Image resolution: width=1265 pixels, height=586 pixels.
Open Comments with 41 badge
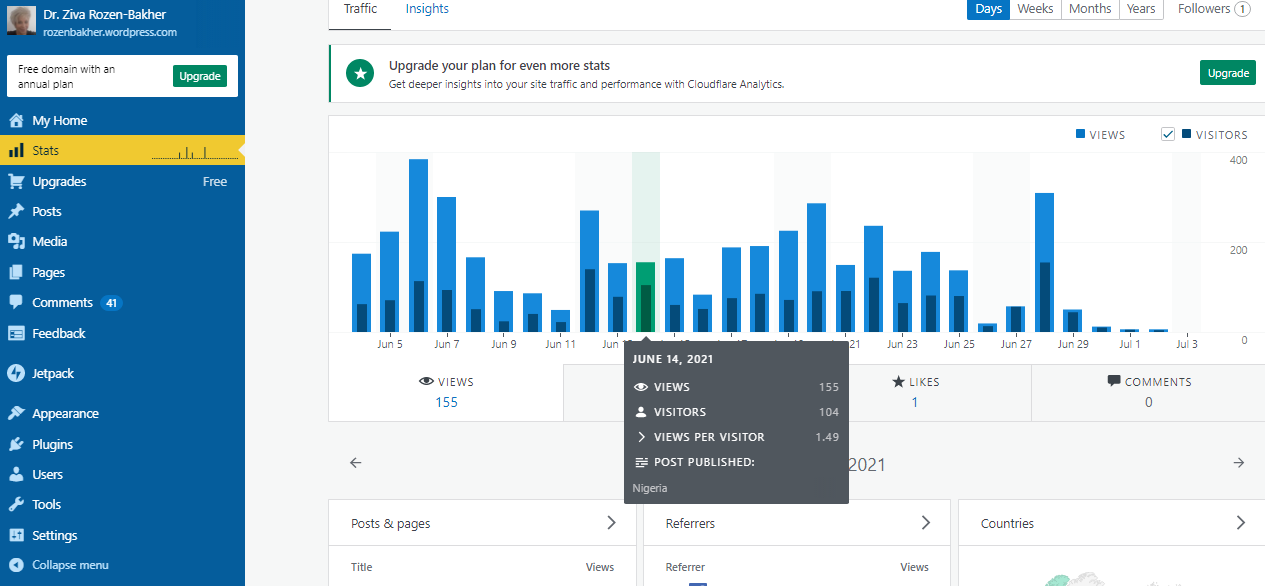[122, 302]
